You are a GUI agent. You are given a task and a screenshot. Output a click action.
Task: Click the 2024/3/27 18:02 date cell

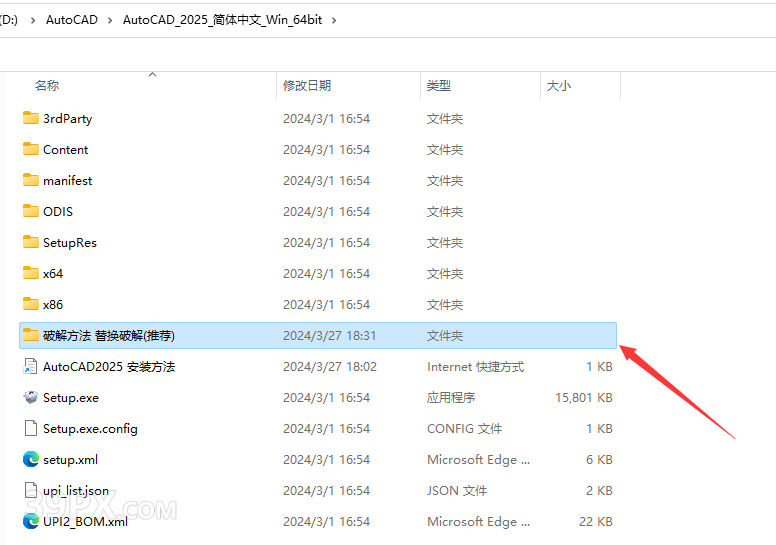(330, 367)
